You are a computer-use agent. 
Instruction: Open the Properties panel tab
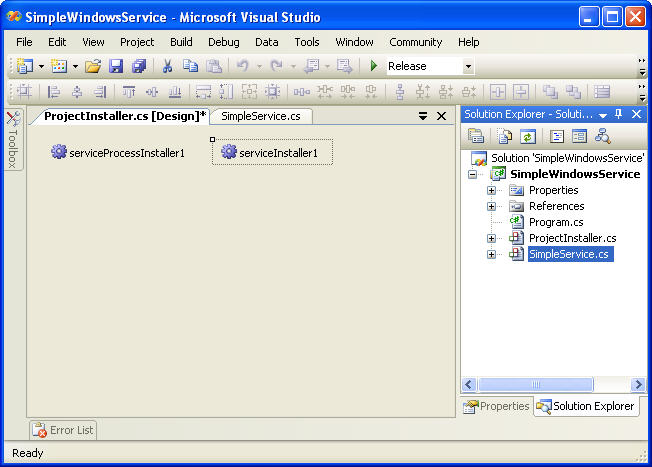point(496,406)
